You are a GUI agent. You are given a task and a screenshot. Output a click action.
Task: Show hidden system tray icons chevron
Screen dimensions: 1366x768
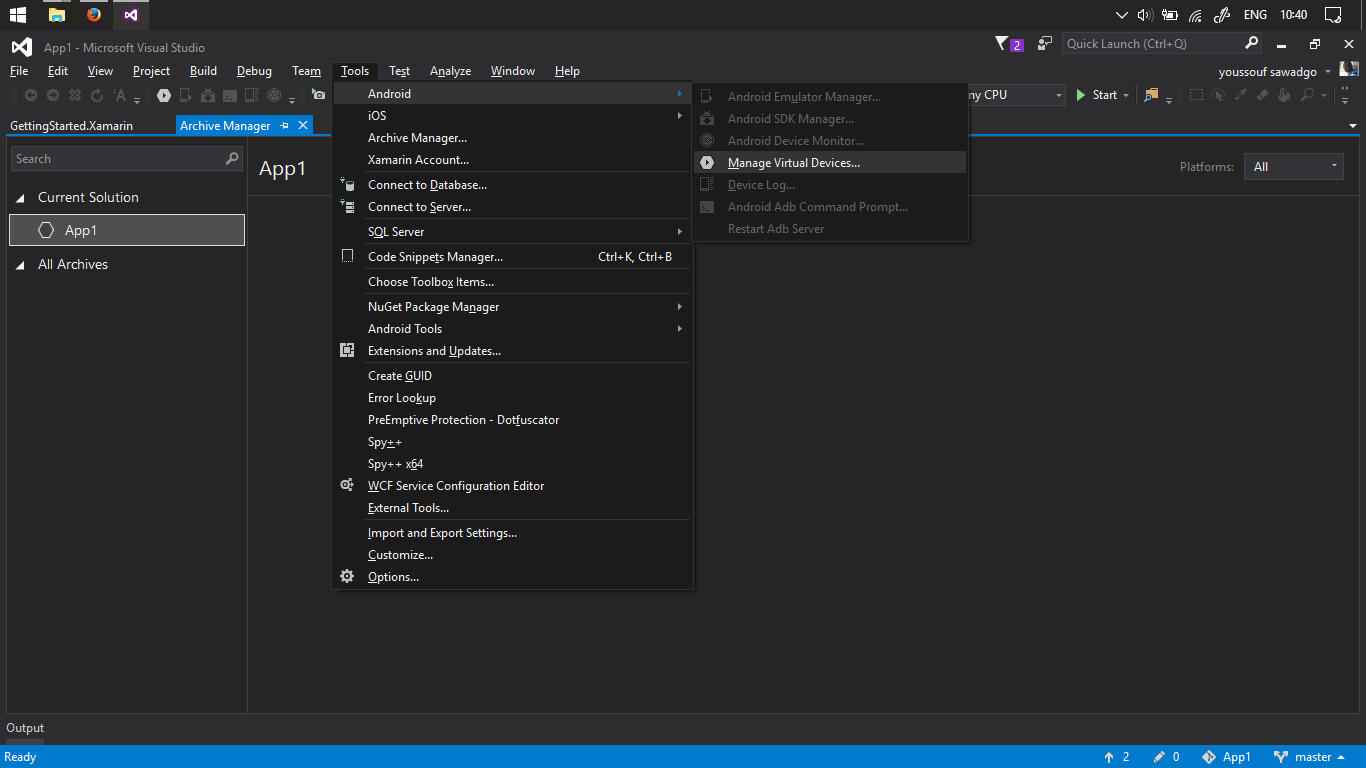tap(1121, 15)
